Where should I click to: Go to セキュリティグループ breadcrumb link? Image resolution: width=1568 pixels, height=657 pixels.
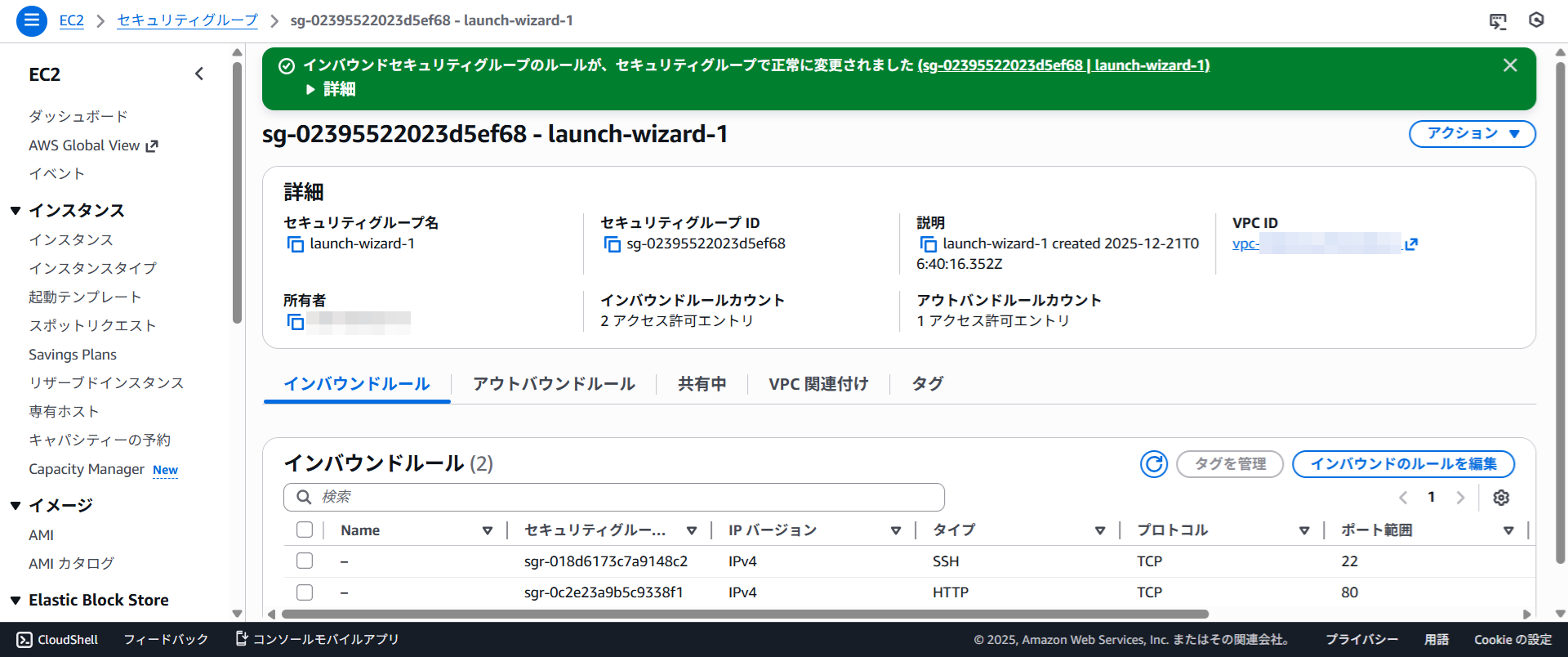(x=187, y=20)
